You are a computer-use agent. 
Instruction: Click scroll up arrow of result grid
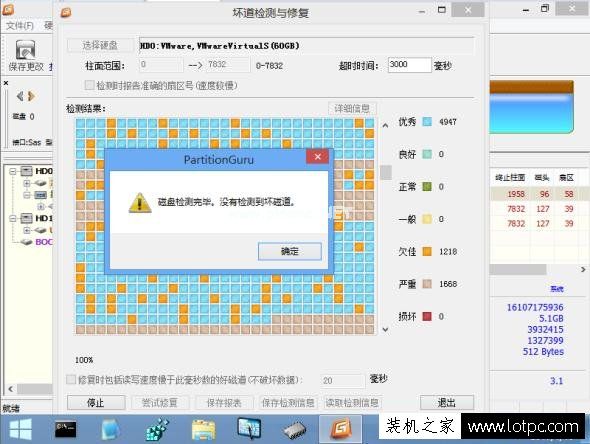point(385,125)
